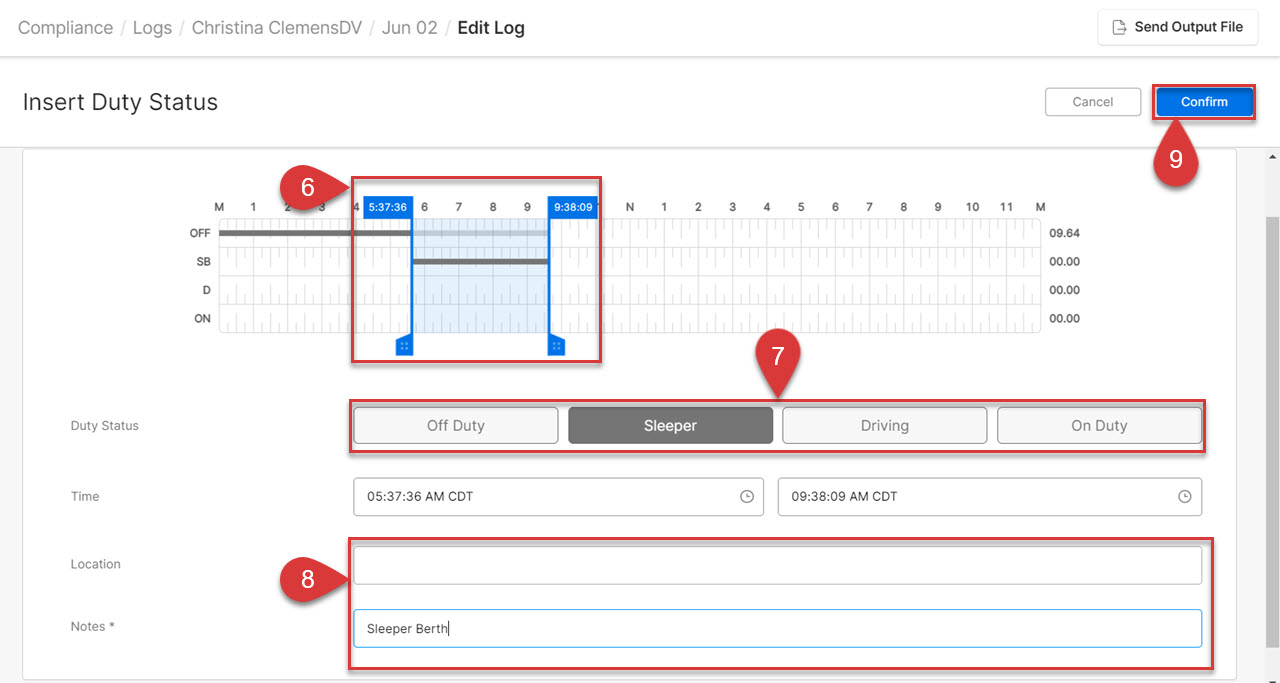The height and width of the screenshot is (683, 1280).
Task: Click Send Output File button
Action: click(1177, 27)
